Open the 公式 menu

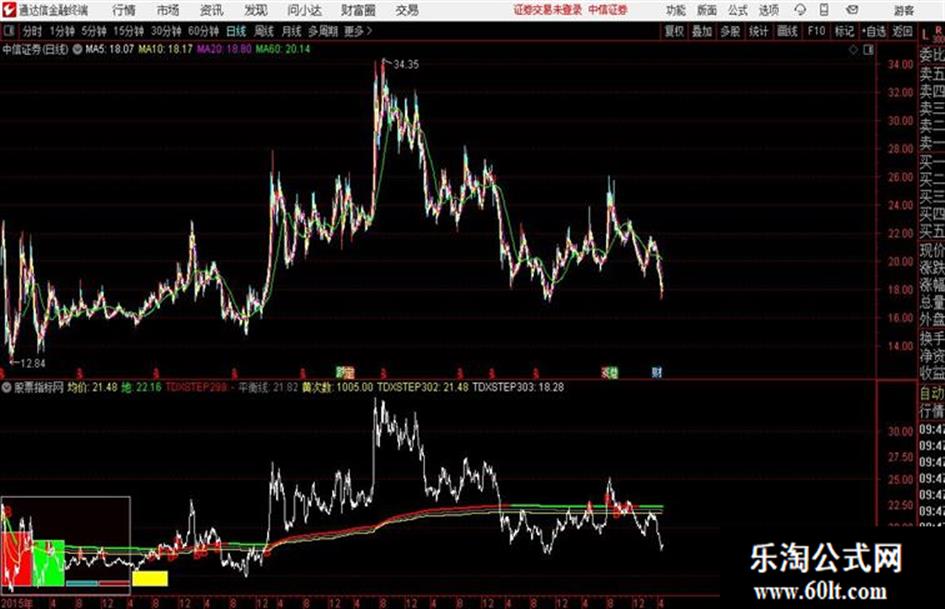[x=738, y=10]
